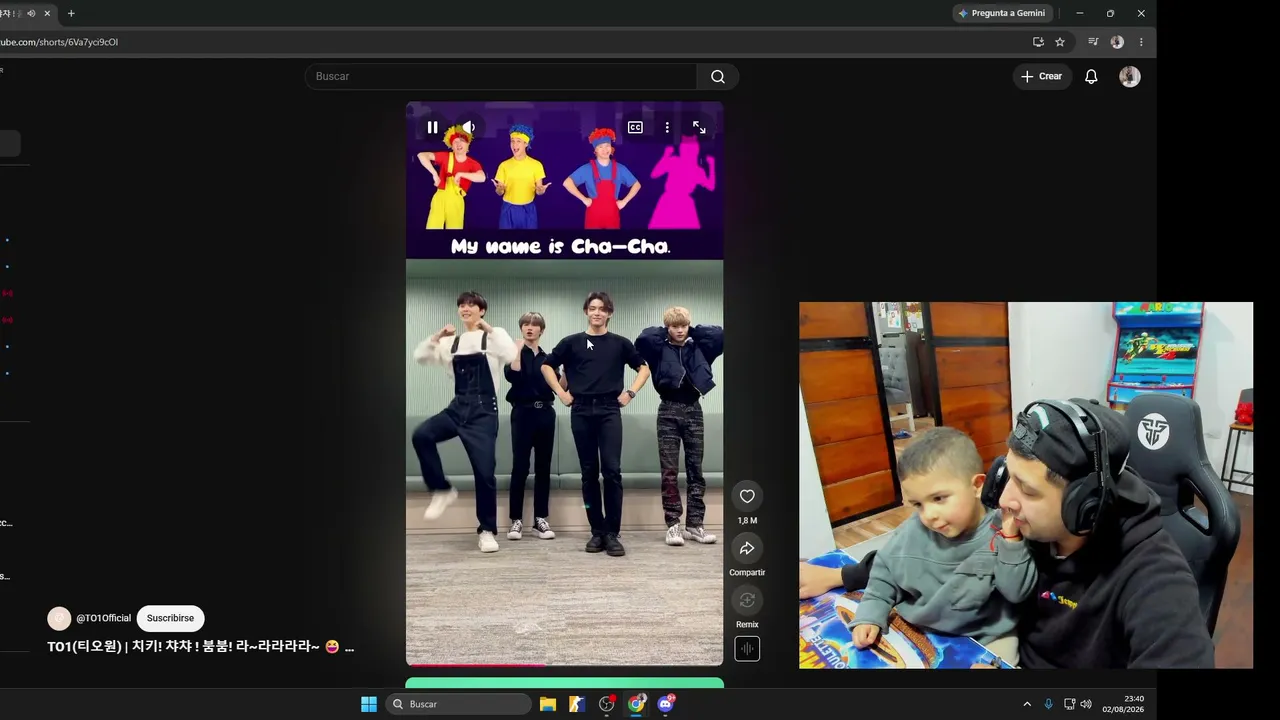Switch to OBS Studio in taskbar

pyautogui.click(x=607, y=704)
